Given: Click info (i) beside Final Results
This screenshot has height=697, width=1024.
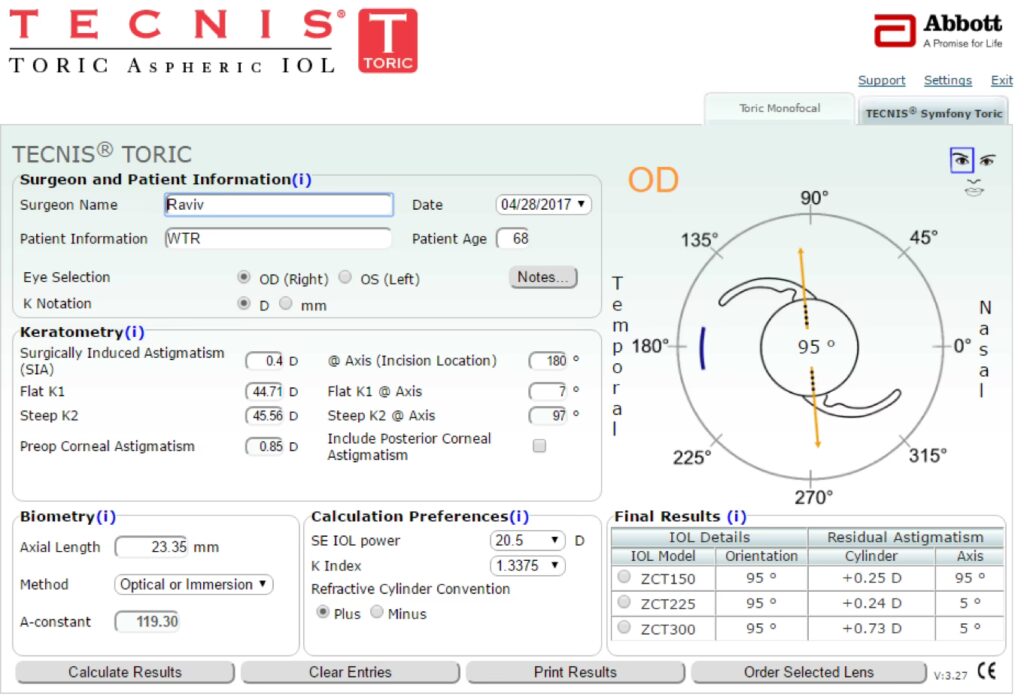Looking at the screenshot, I should (736, 517).
